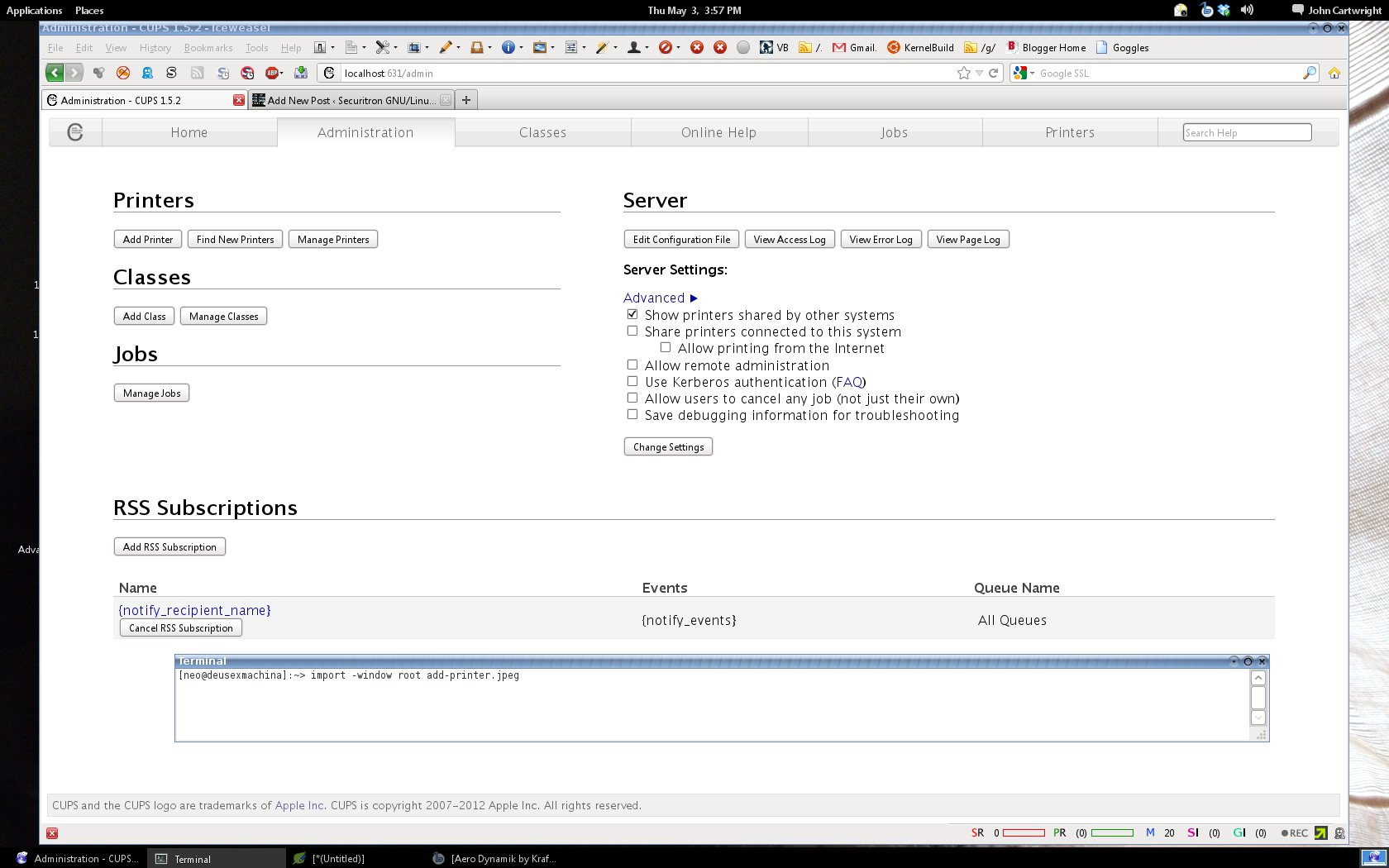Viewport: 1389px width, 868px height.
Task: Click the Adblock Plus icon in the toolbar
Action: (271, 73)
